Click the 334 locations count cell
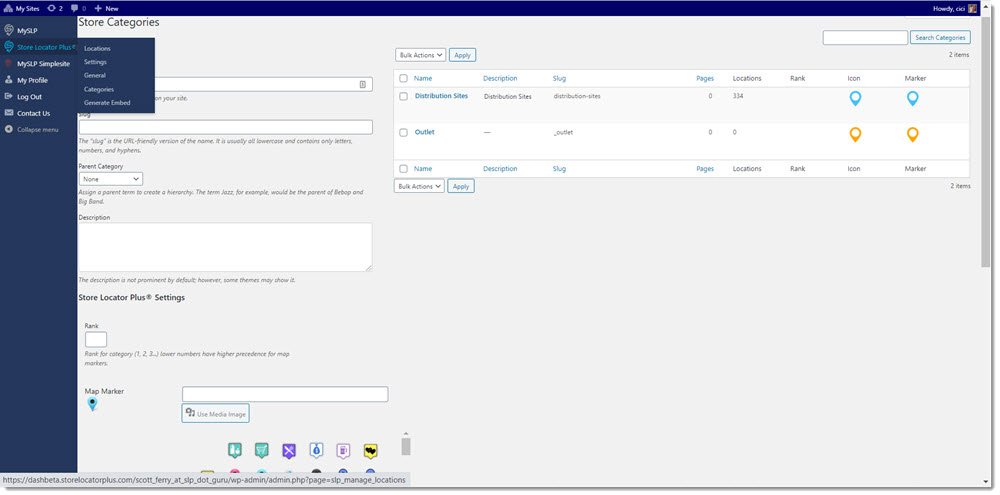Image resolution: width=1000 pixels, height=495 pixels. pos(739,96)
